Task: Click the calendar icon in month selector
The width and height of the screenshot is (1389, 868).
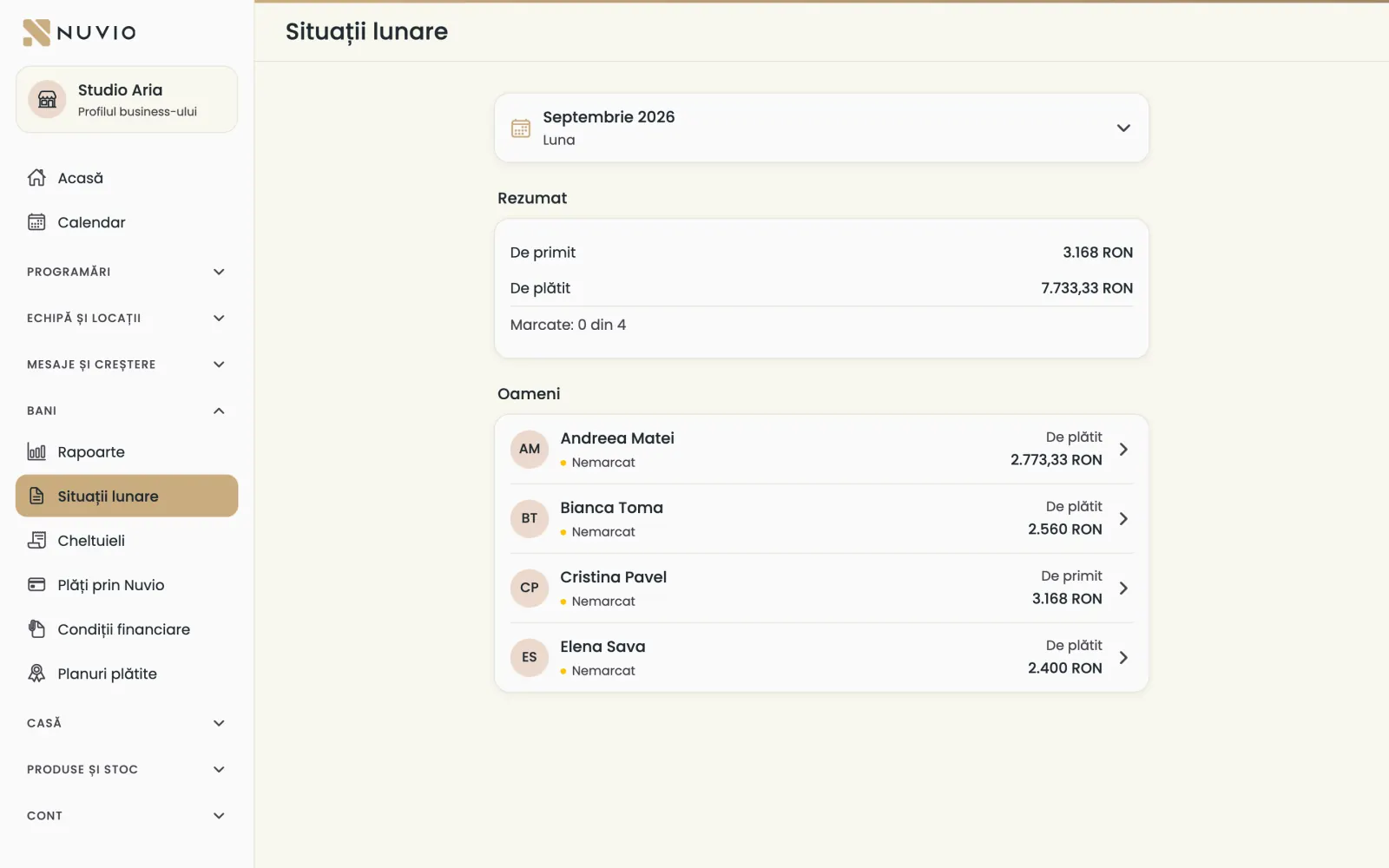Action: [521, 128]
